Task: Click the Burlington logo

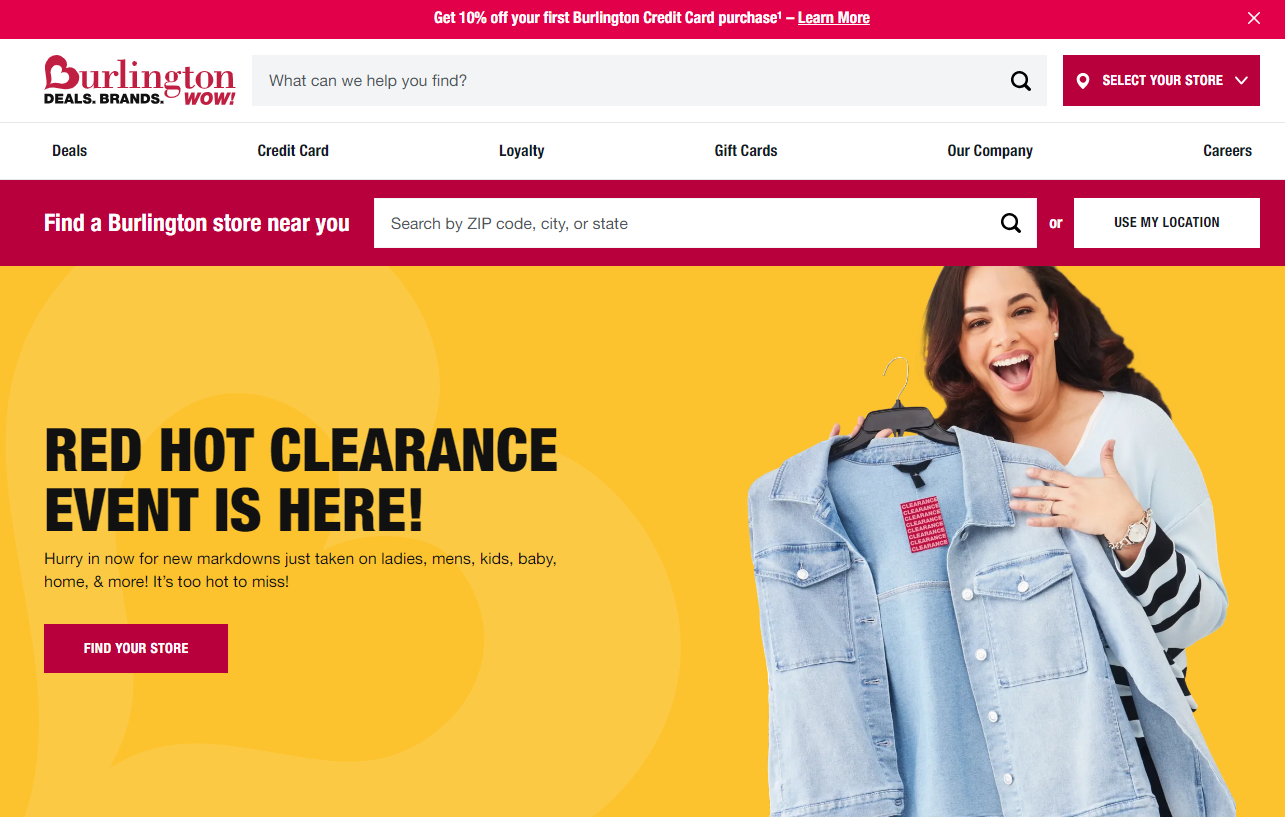Action: tap(140, 80)
